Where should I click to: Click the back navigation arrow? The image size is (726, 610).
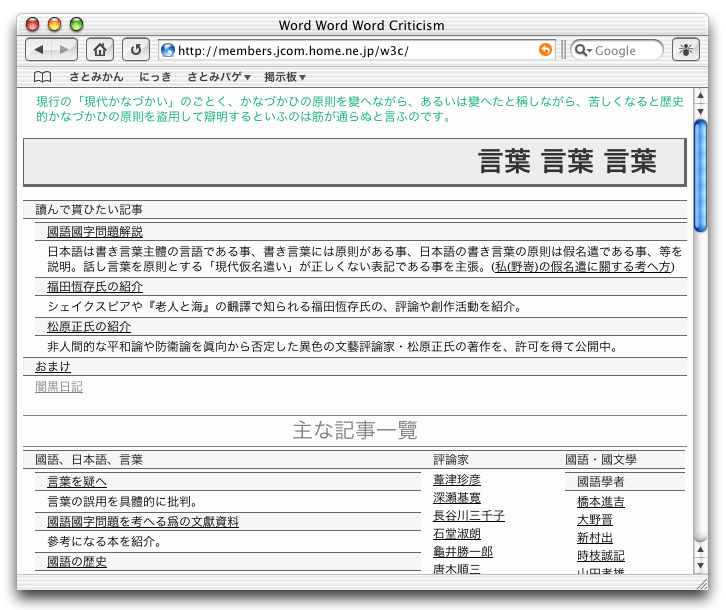[38, 50]
